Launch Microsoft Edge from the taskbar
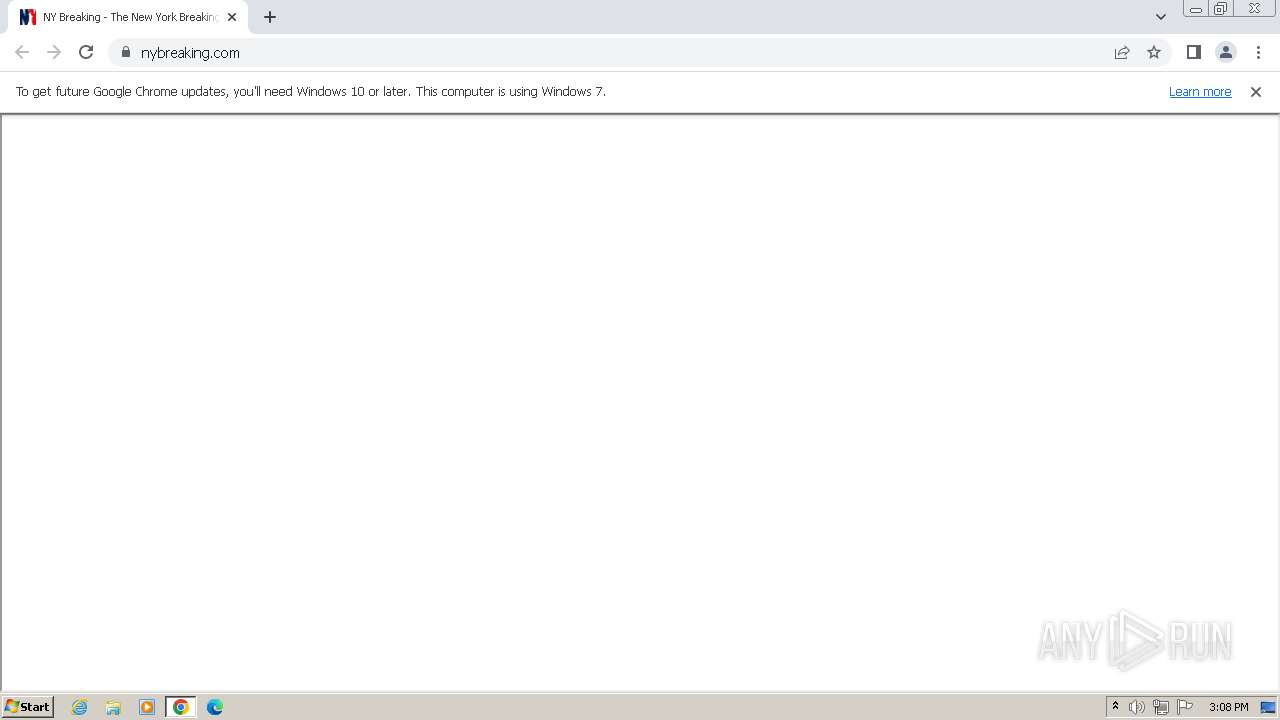This screenshot has width=1280, height=720. pyautogui.click(x=215, y=707)
